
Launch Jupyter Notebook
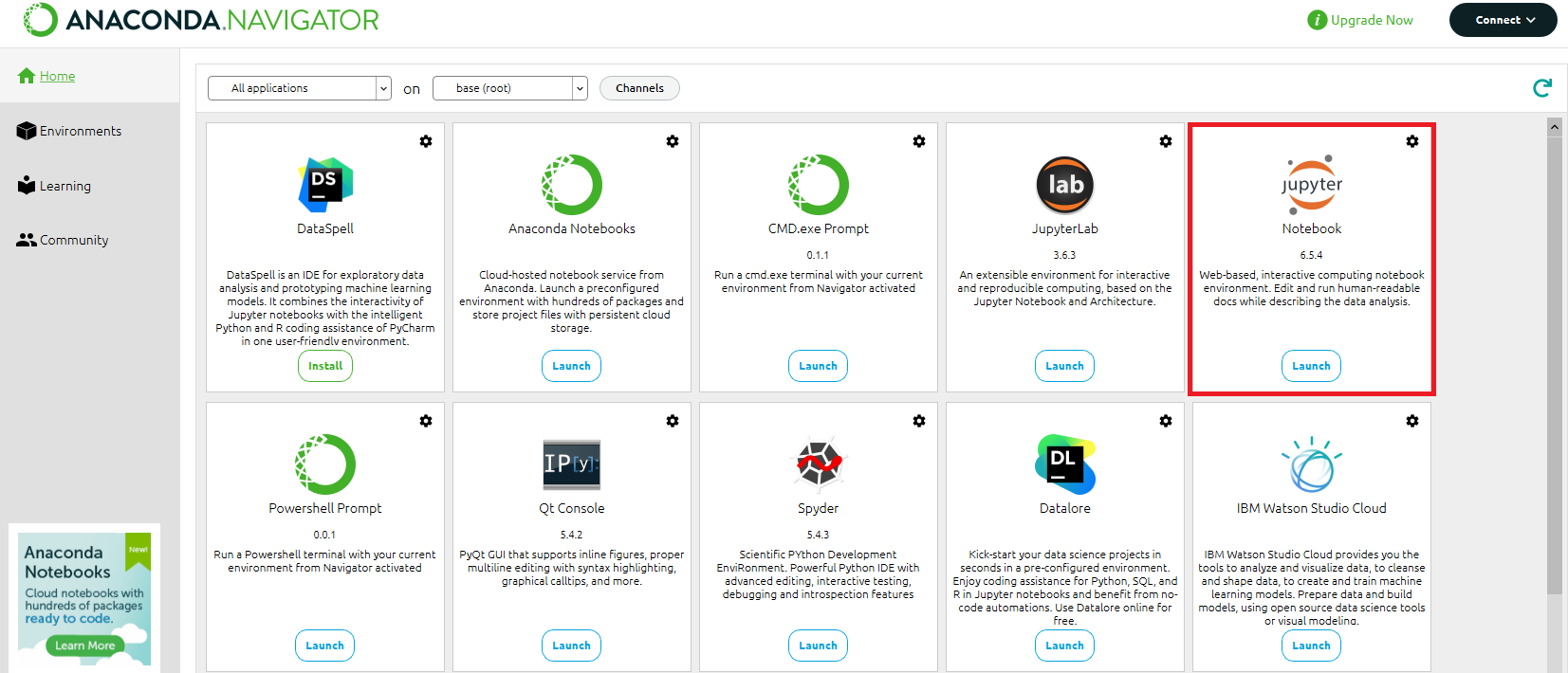(1311, 366)
